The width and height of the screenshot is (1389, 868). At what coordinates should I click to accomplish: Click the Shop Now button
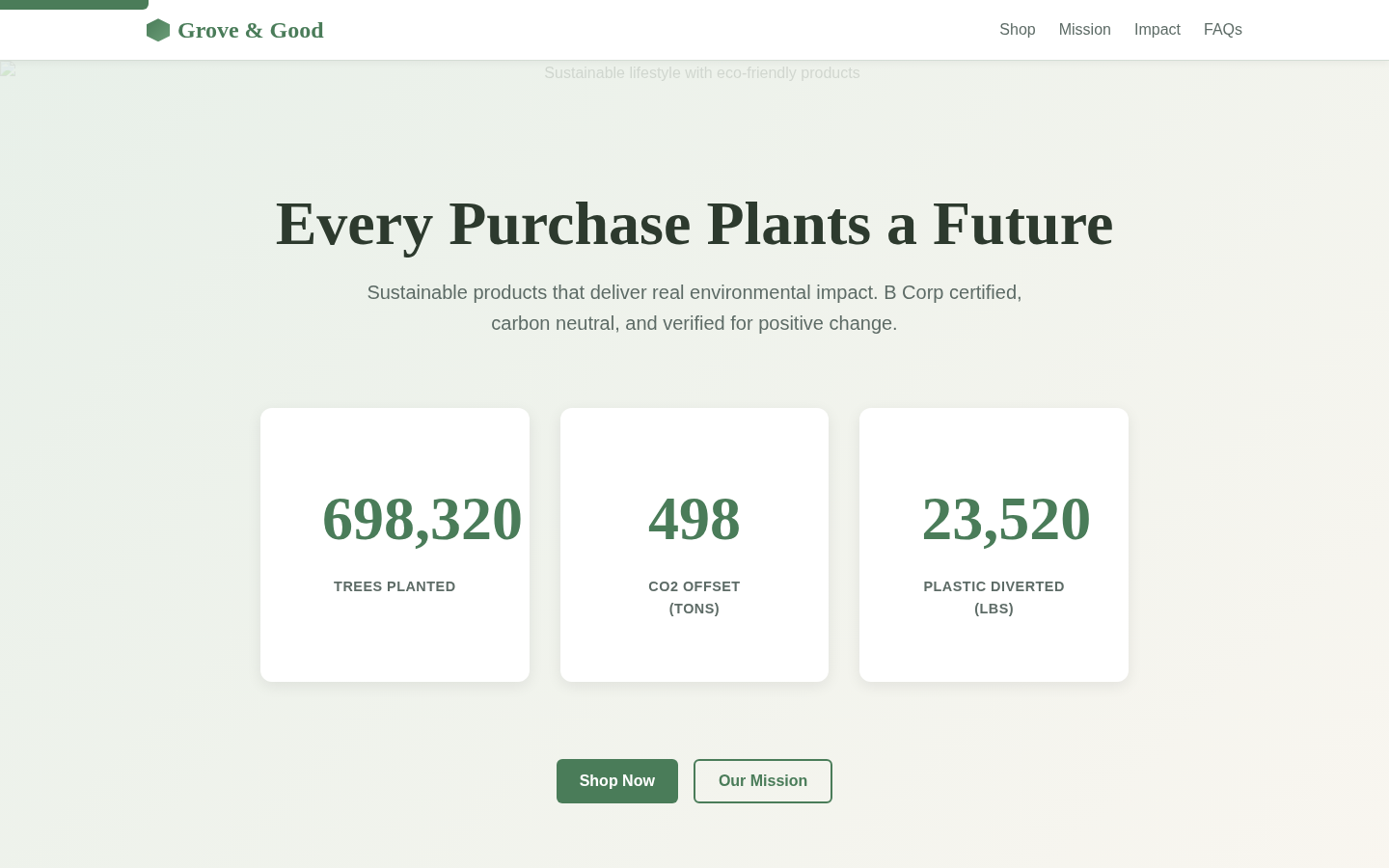(x=617, y=781)
